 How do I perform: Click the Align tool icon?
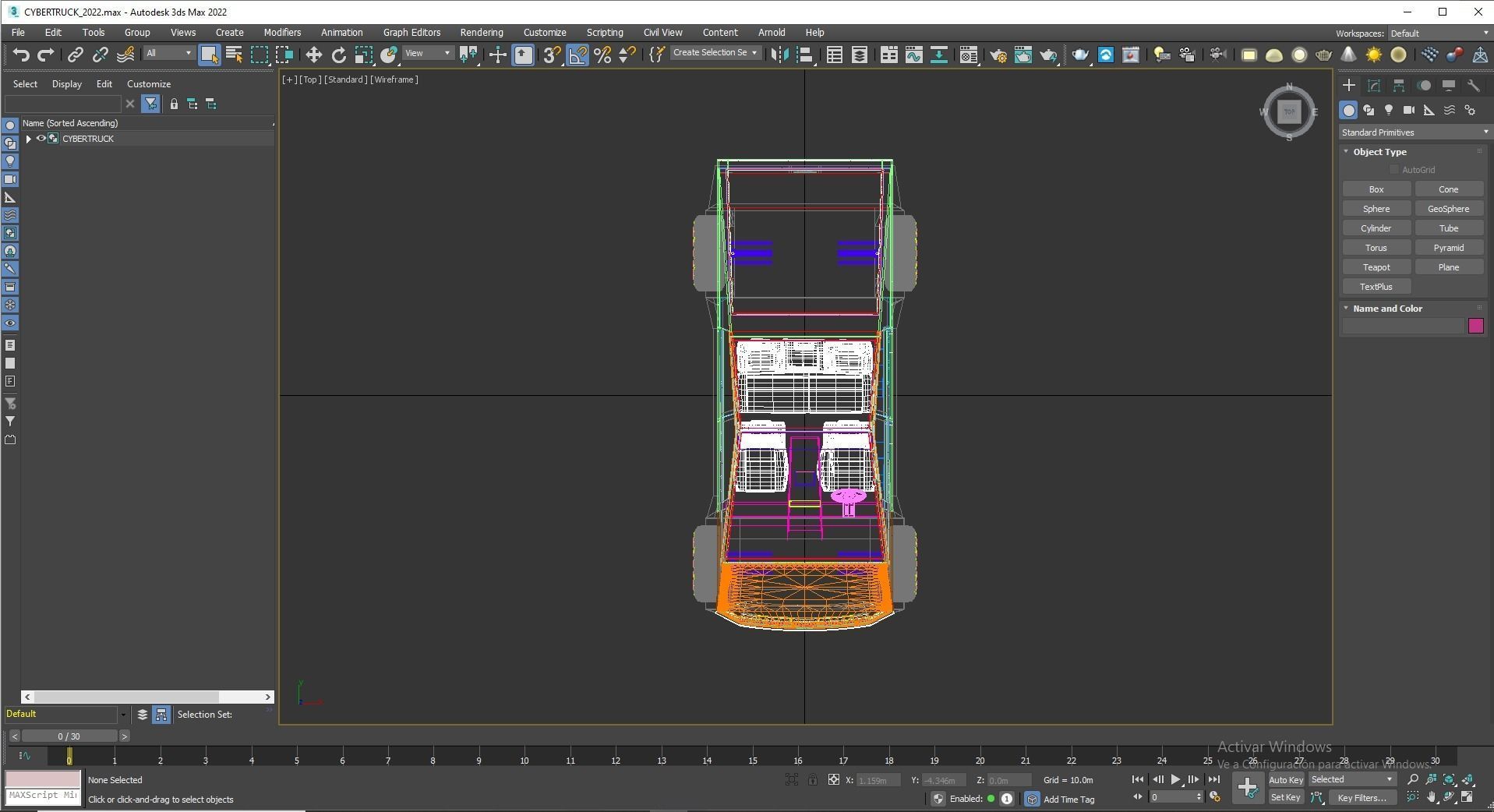[805, 55]
